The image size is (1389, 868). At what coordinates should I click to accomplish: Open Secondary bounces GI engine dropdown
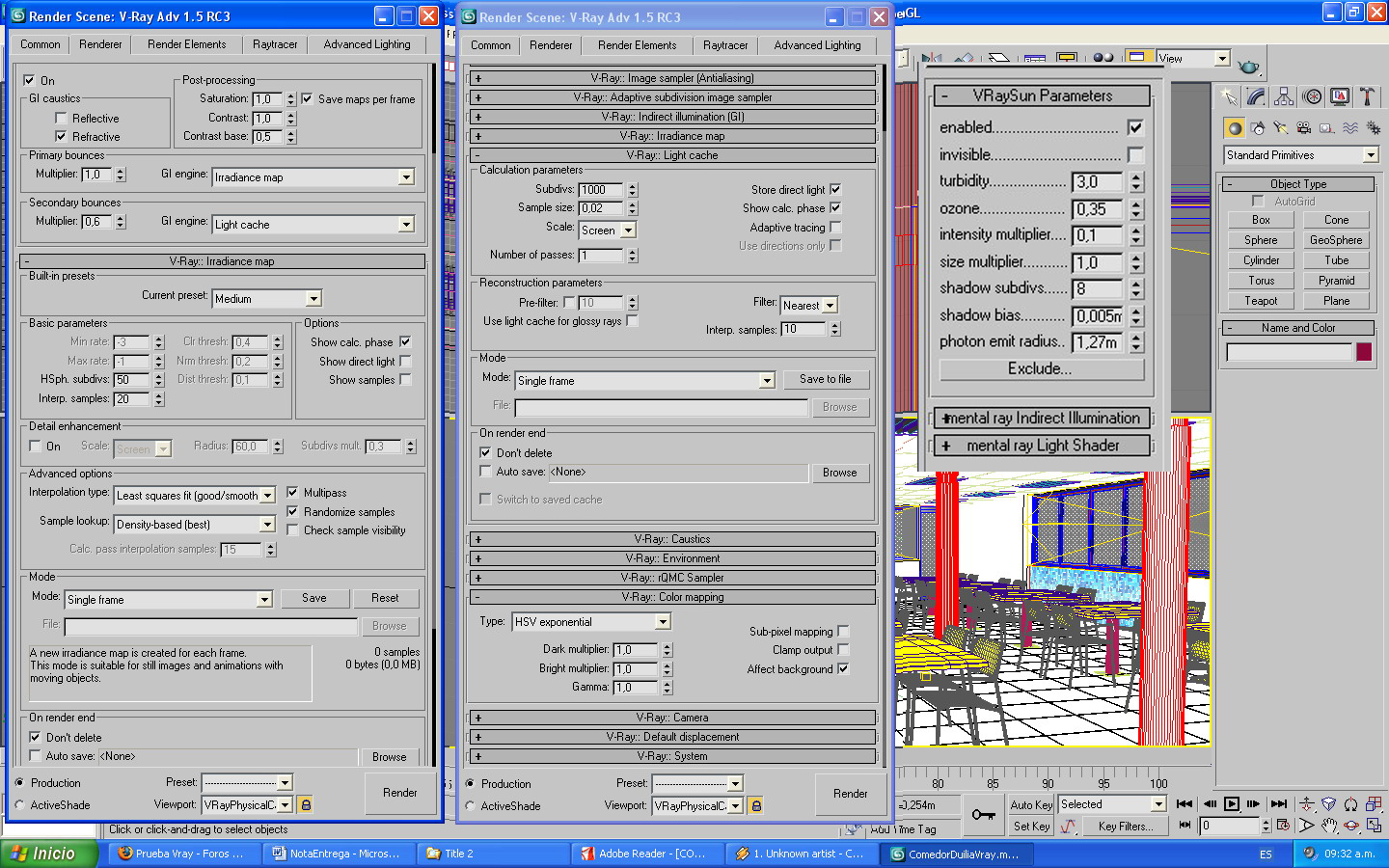click(x=313, y=225)
